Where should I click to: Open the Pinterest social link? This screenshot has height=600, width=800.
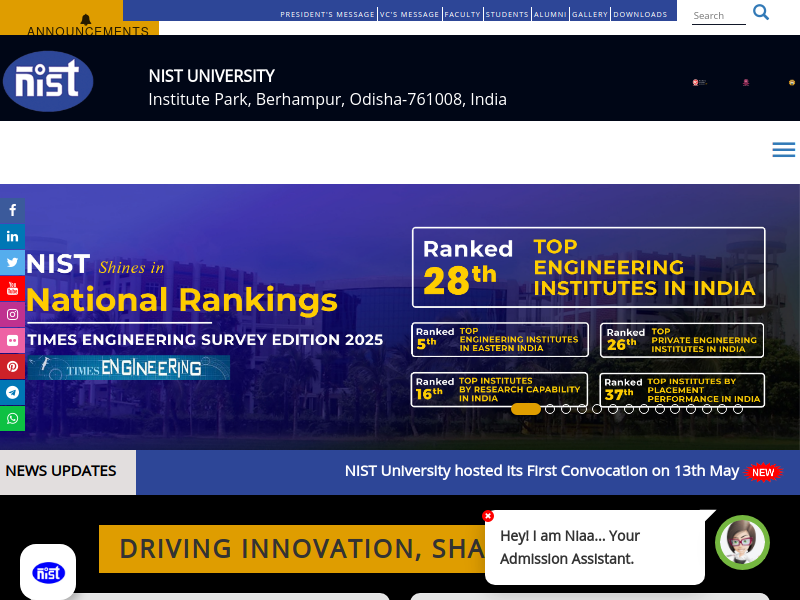pos(12,366)
